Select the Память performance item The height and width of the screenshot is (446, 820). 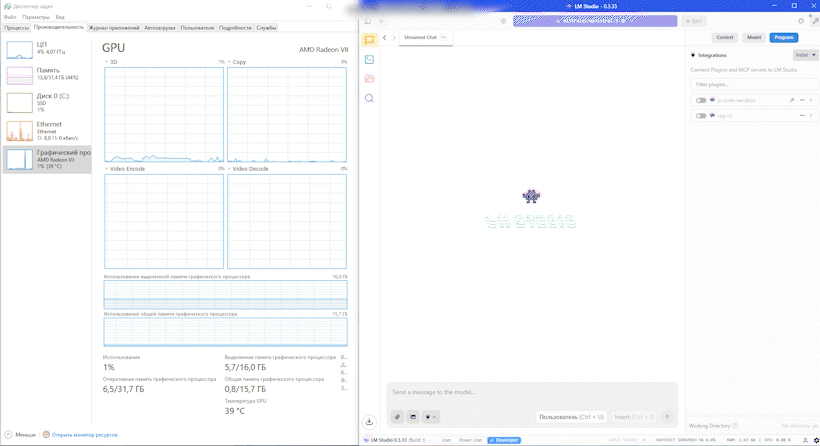tap(47, 74)
